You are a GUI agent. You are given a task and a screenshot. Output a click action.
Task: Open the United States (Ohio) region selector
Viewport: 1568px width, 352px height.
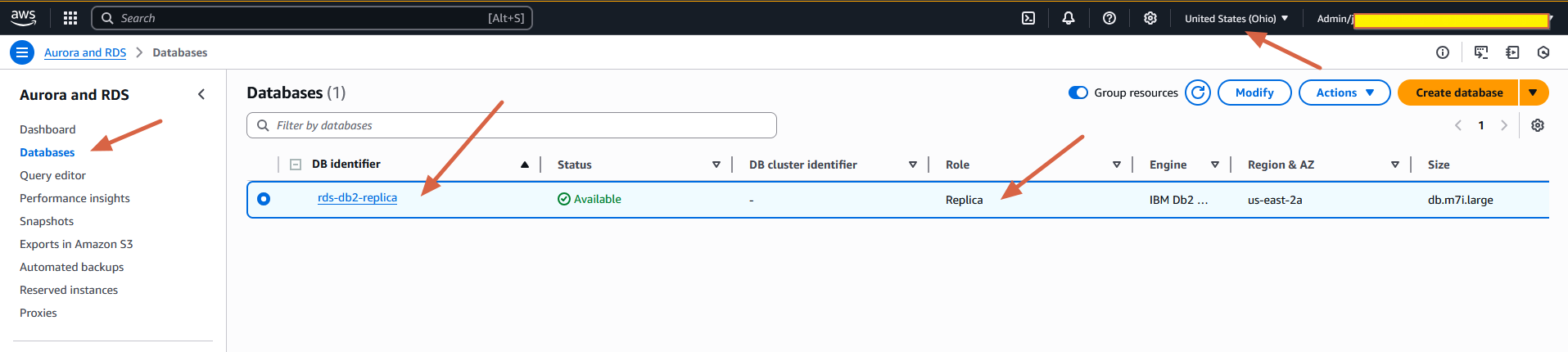pyautogui.click(x=1236, y=18)
